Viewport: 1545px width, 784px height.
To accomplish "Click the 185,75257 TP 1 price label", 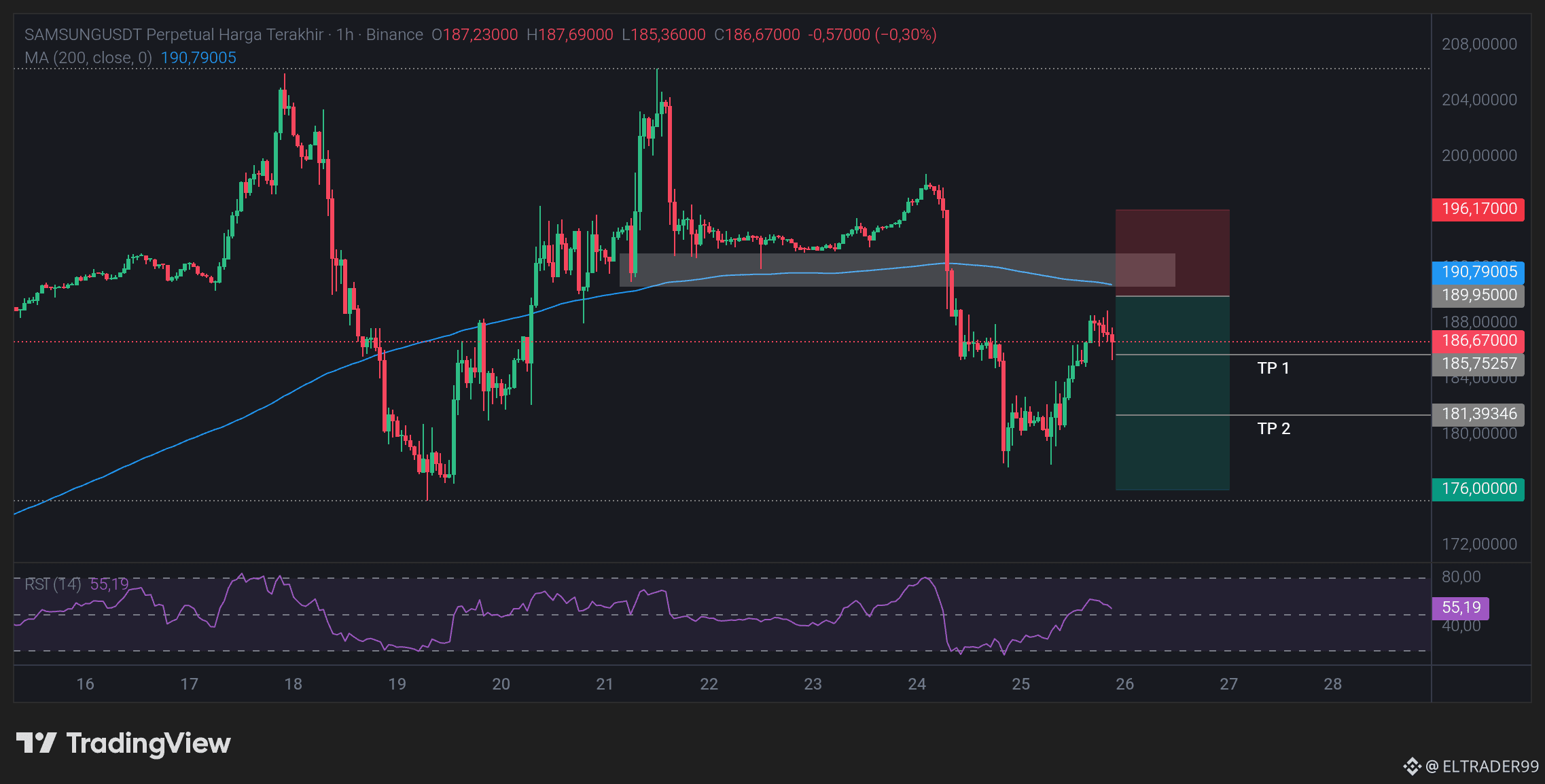I will pyautogui.click(x=1478, y=364).
